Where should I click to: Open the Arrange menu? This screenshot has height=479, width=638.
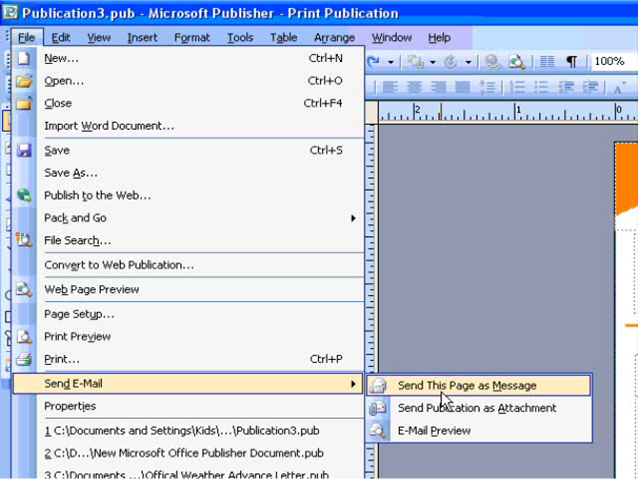point(334,38)
